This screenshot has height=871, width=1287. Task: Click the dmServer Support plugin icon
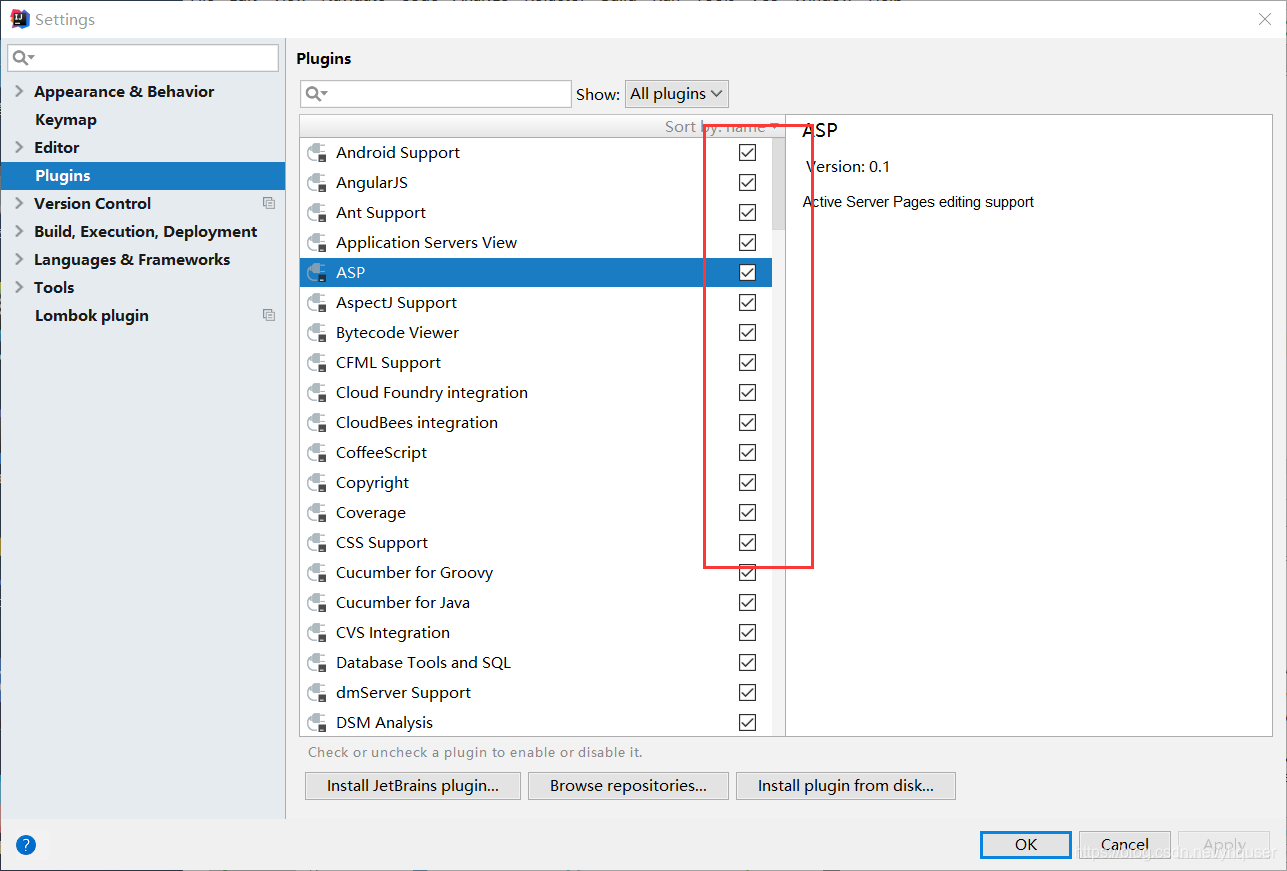tap(318, 693)
